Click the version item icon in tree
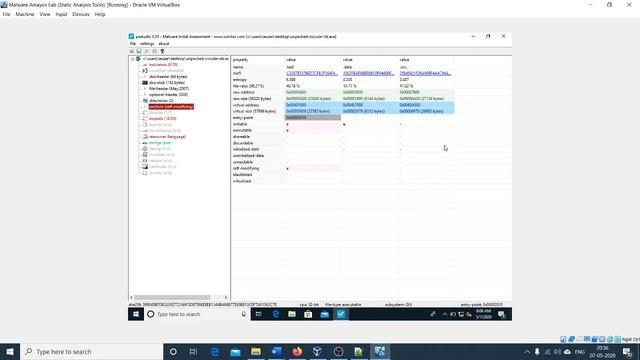Image resolution: width=640 pixels, height=360 pixels. pos(144,161)
